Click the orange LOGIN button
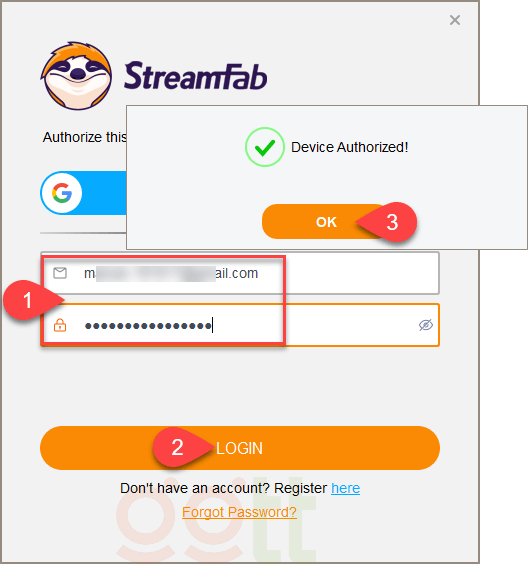This screenshot has height=564, width=531. click(x=240, y=448)
